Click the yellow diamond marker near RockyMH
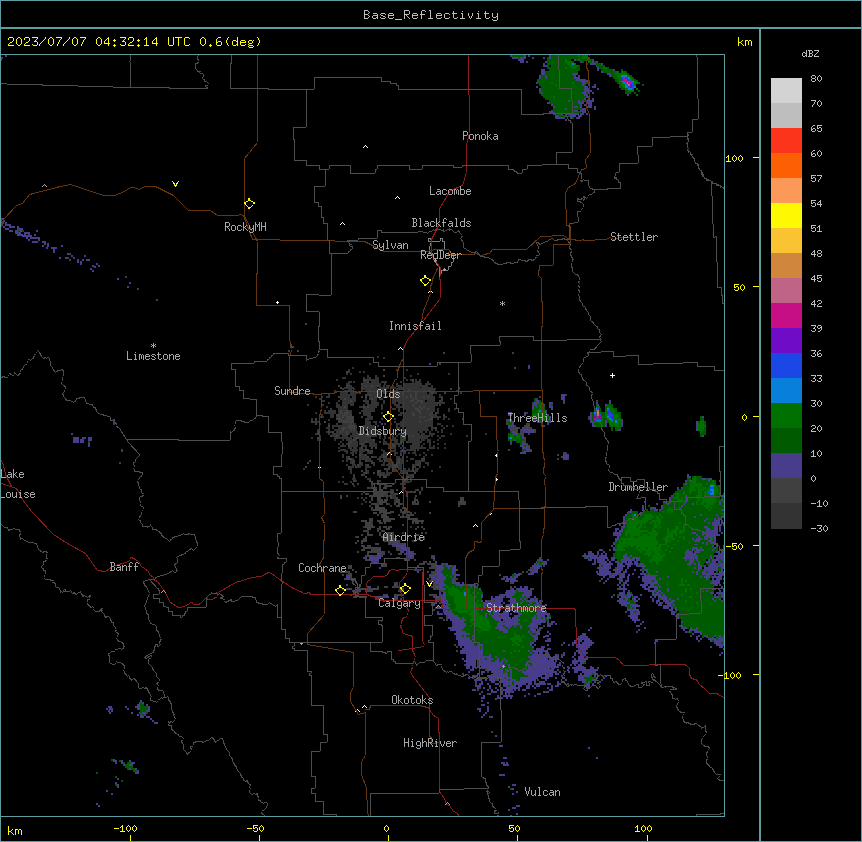 (x=250, y=204)
